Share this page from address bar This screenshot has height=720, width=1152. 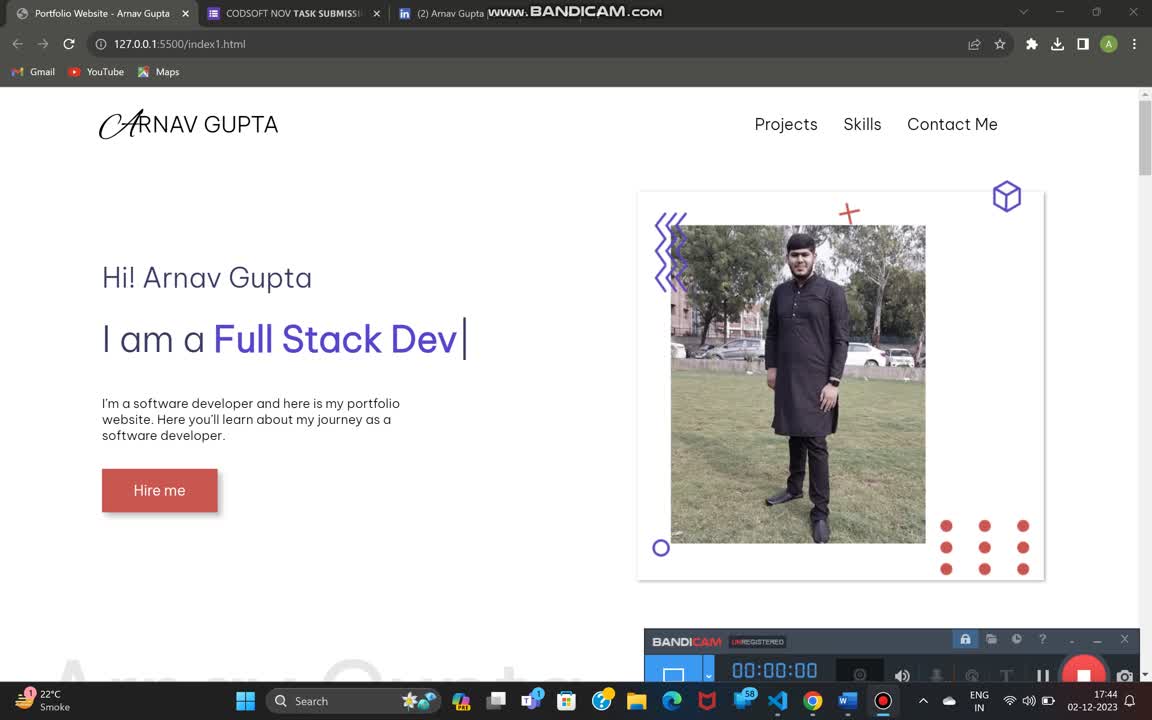coord(974,44)
